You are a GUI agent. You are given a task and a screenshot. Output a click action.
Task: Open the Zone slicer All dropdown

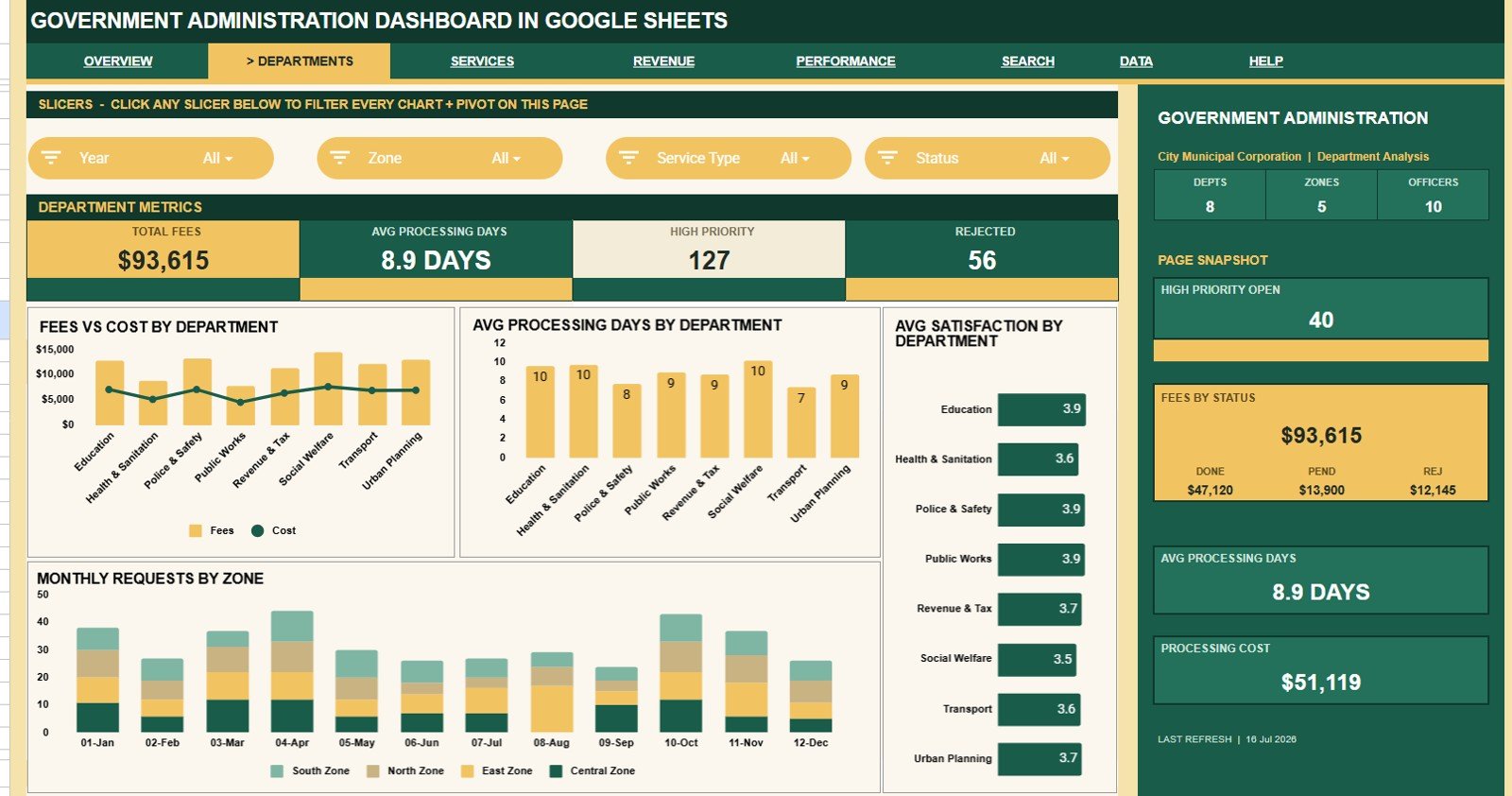pos(506,159)
